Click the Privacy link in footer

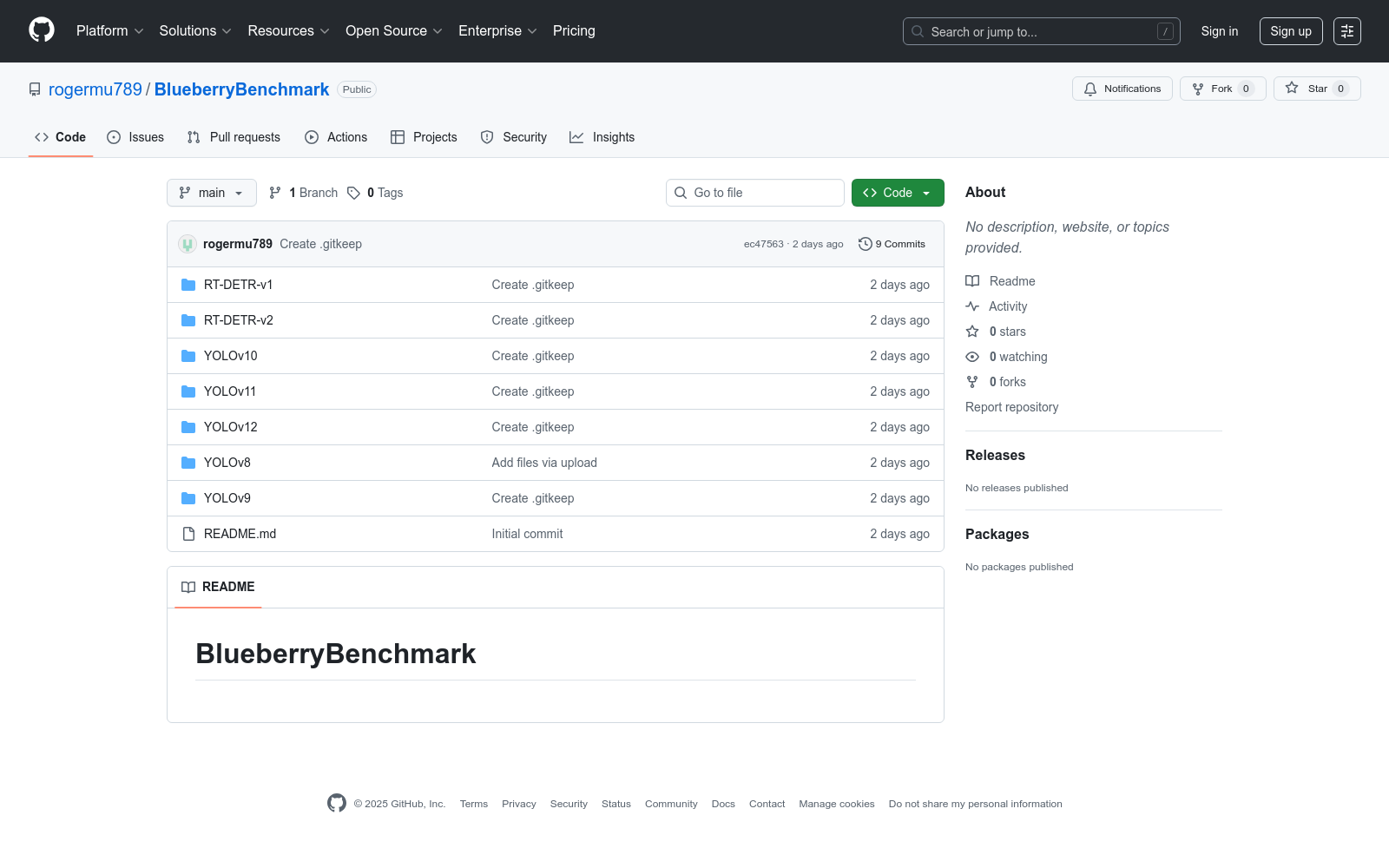tap(519, 804)
